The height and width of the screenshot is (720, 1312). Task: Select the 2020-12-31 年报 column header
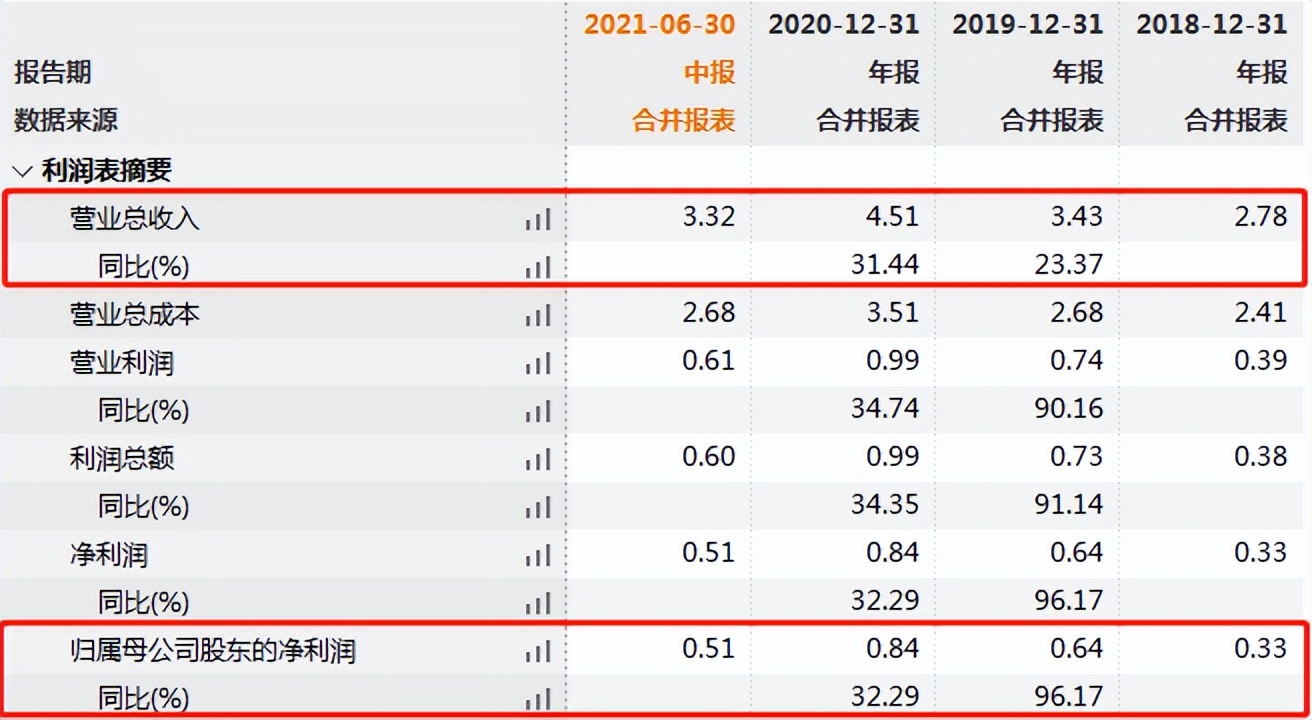pos(843,24)
